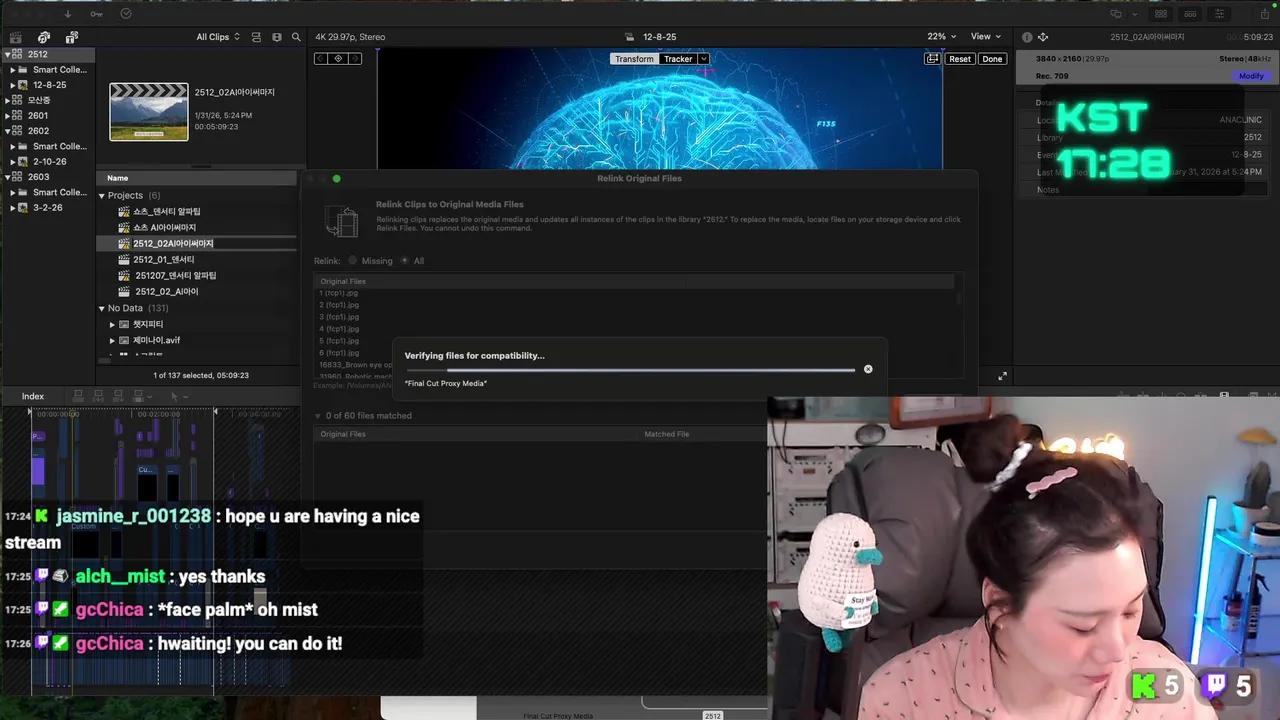Image resolution: width=1280 pixels, height=720 pixels.
Task: Click the Share export icon
Action: (1263, 14)
